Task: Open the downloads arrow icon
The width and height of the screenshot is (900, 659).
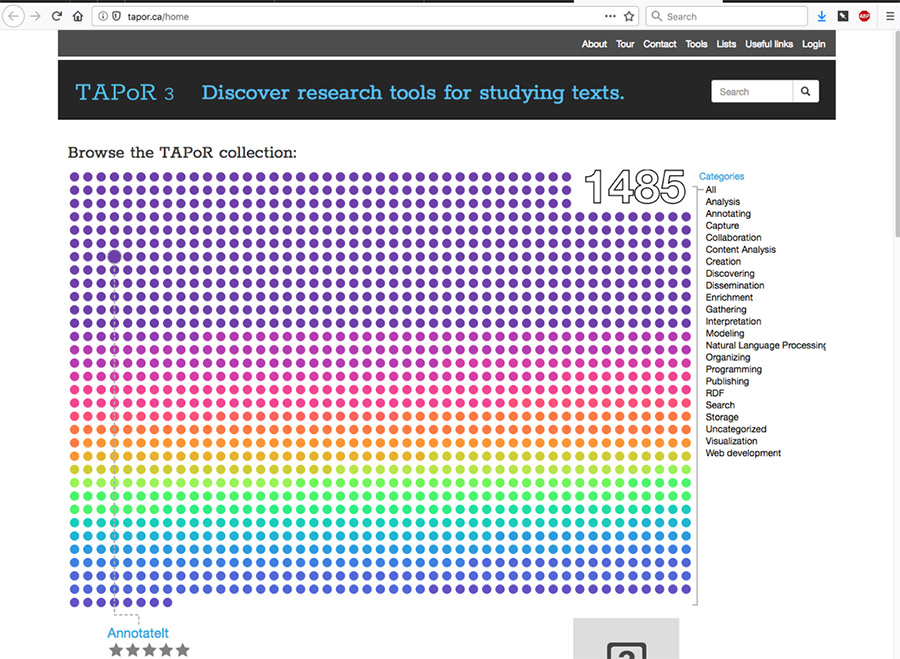Action: click(821, 17)
